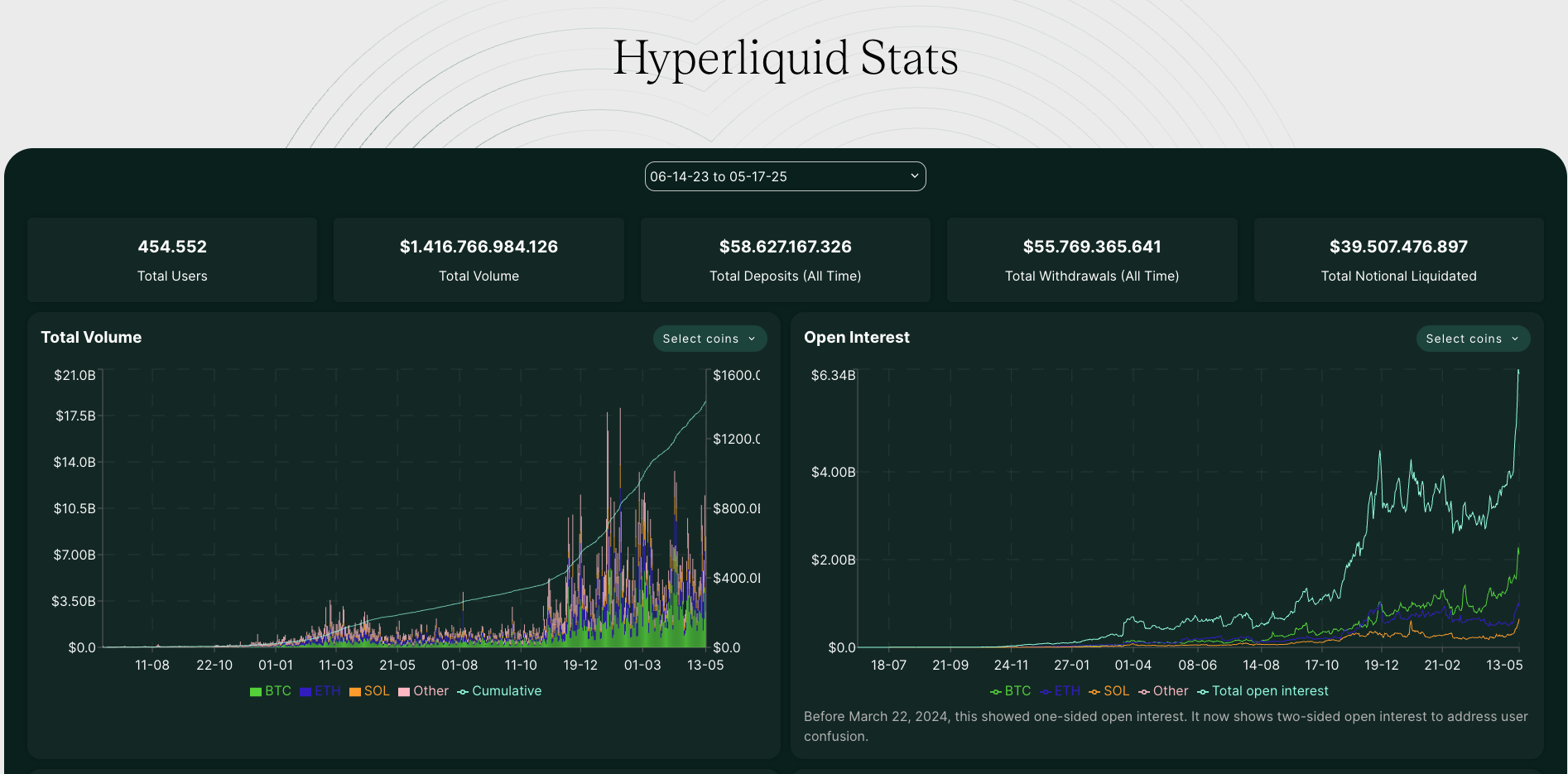
Task: Click the Total Volume chart heading
Action: [91, 338]
